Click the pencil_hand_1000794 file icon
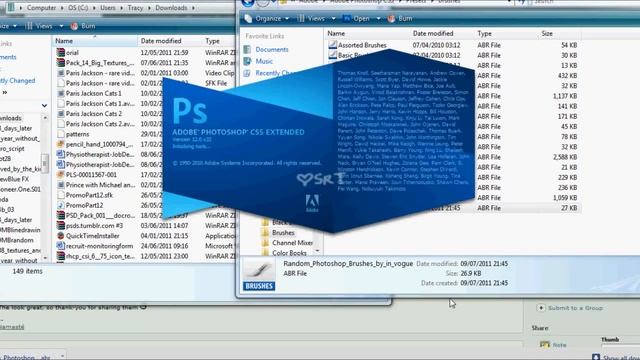The image size is (640, 360). click(61, 144)
